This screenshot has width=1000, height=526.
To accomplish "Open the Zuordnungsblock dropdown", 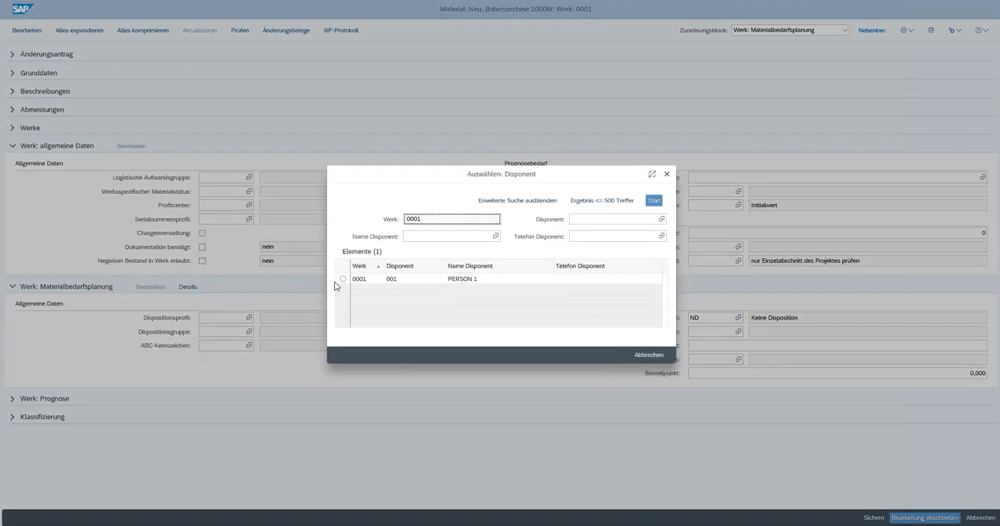I will [x=790, y=30].
